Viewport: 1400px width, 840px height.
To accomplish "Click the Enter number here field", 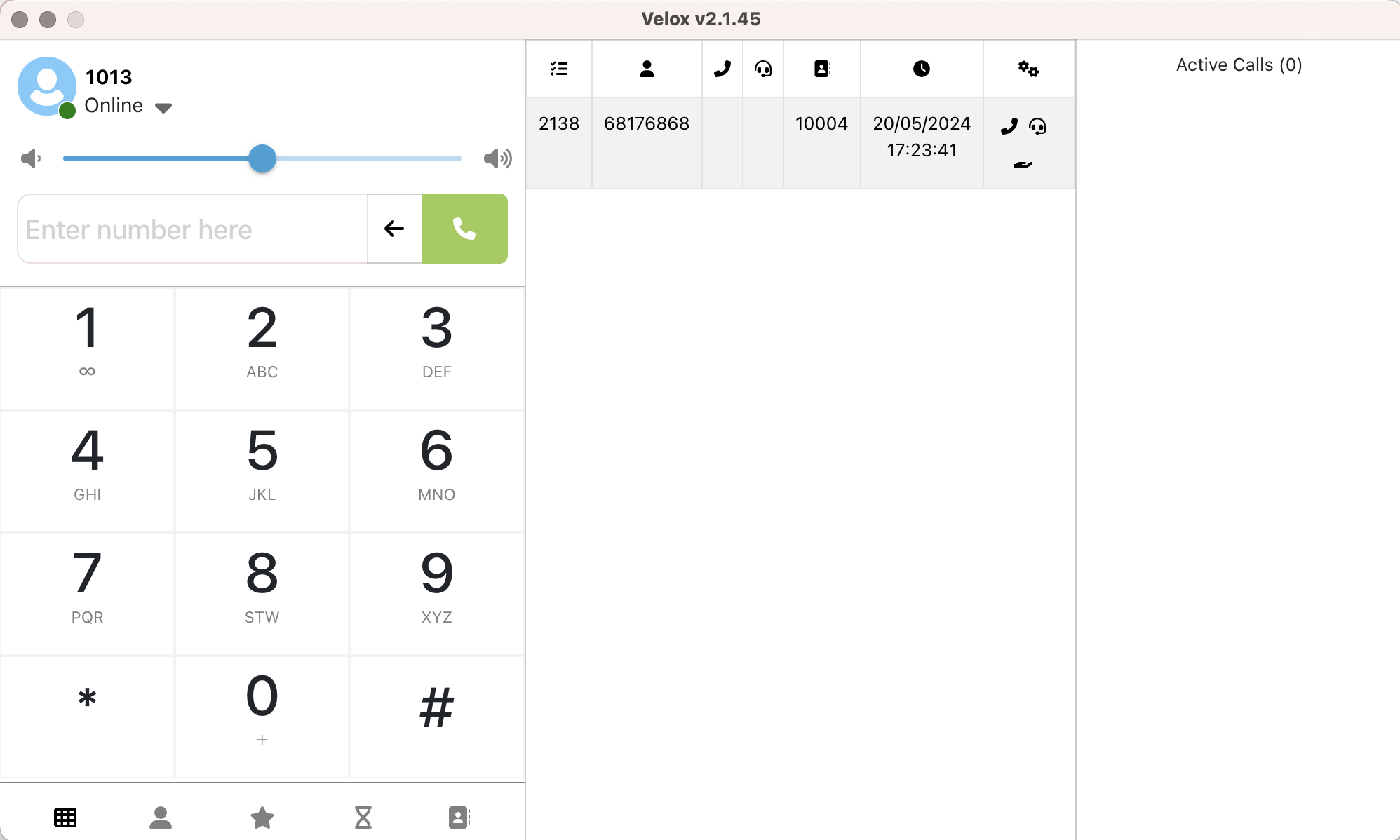I will [x=192, y=229].
